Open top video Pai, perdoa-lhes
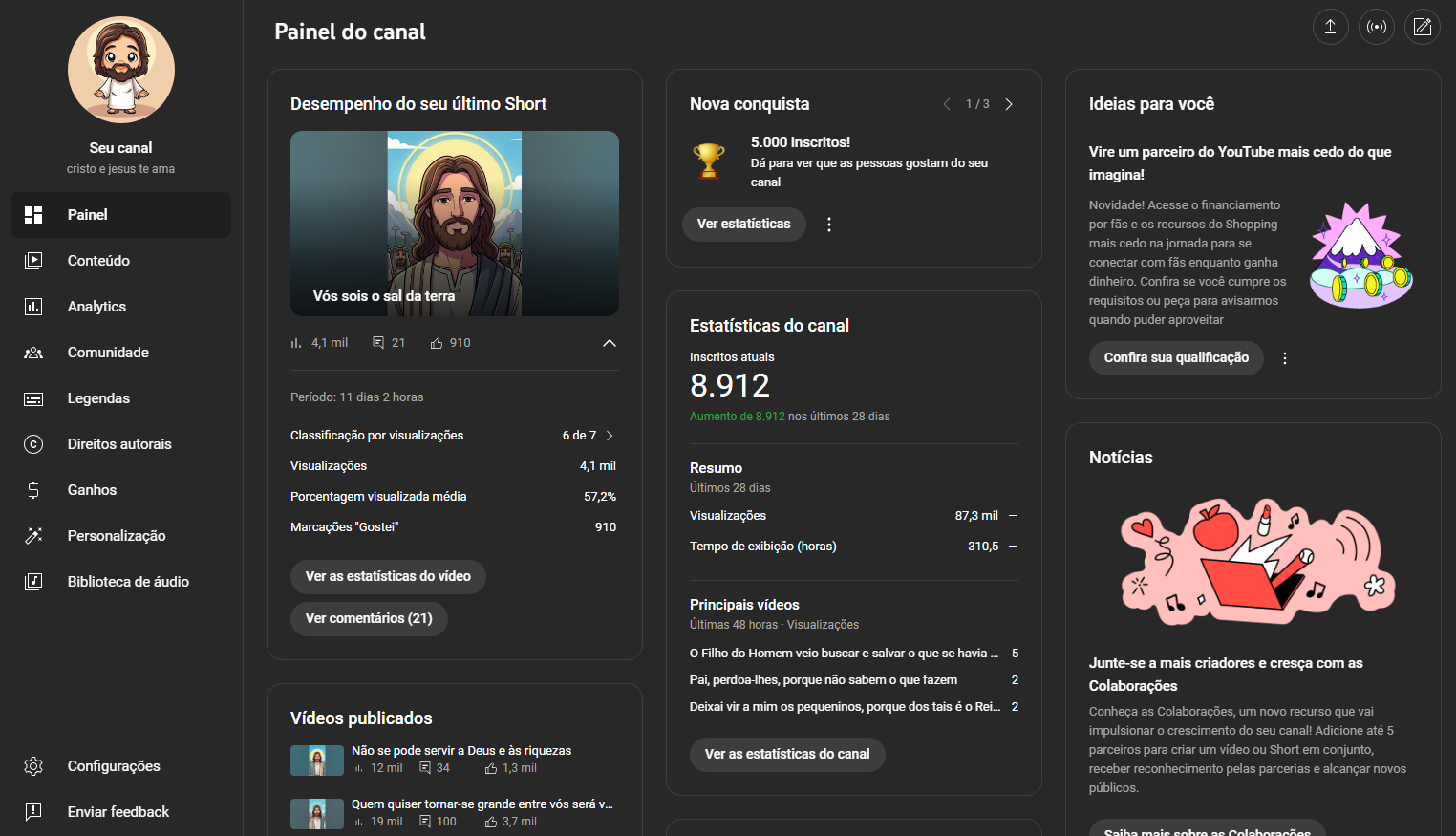The image size is (1456, 836). [824, 680]
